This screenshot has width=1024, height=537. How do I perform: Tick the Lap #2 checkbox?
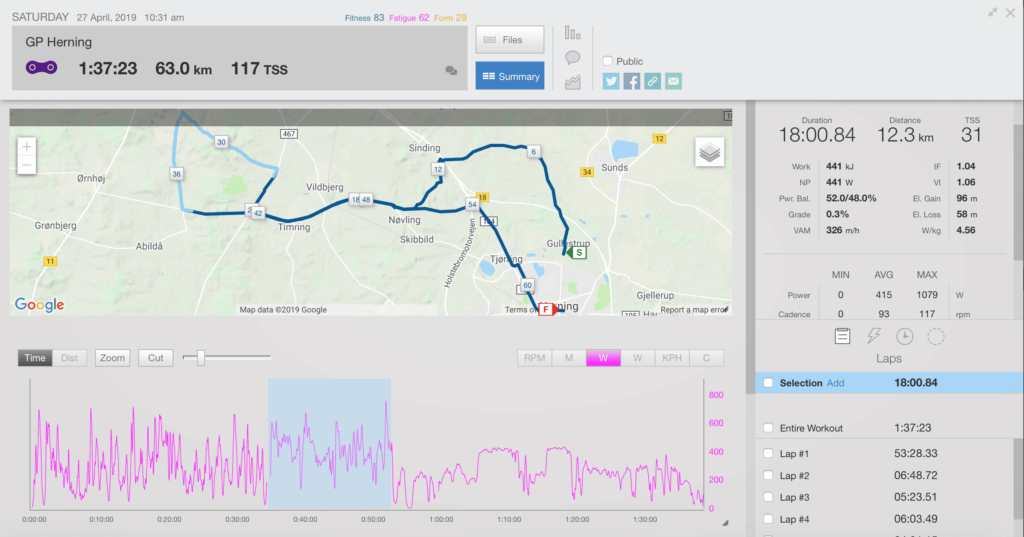tap(767, 476)
